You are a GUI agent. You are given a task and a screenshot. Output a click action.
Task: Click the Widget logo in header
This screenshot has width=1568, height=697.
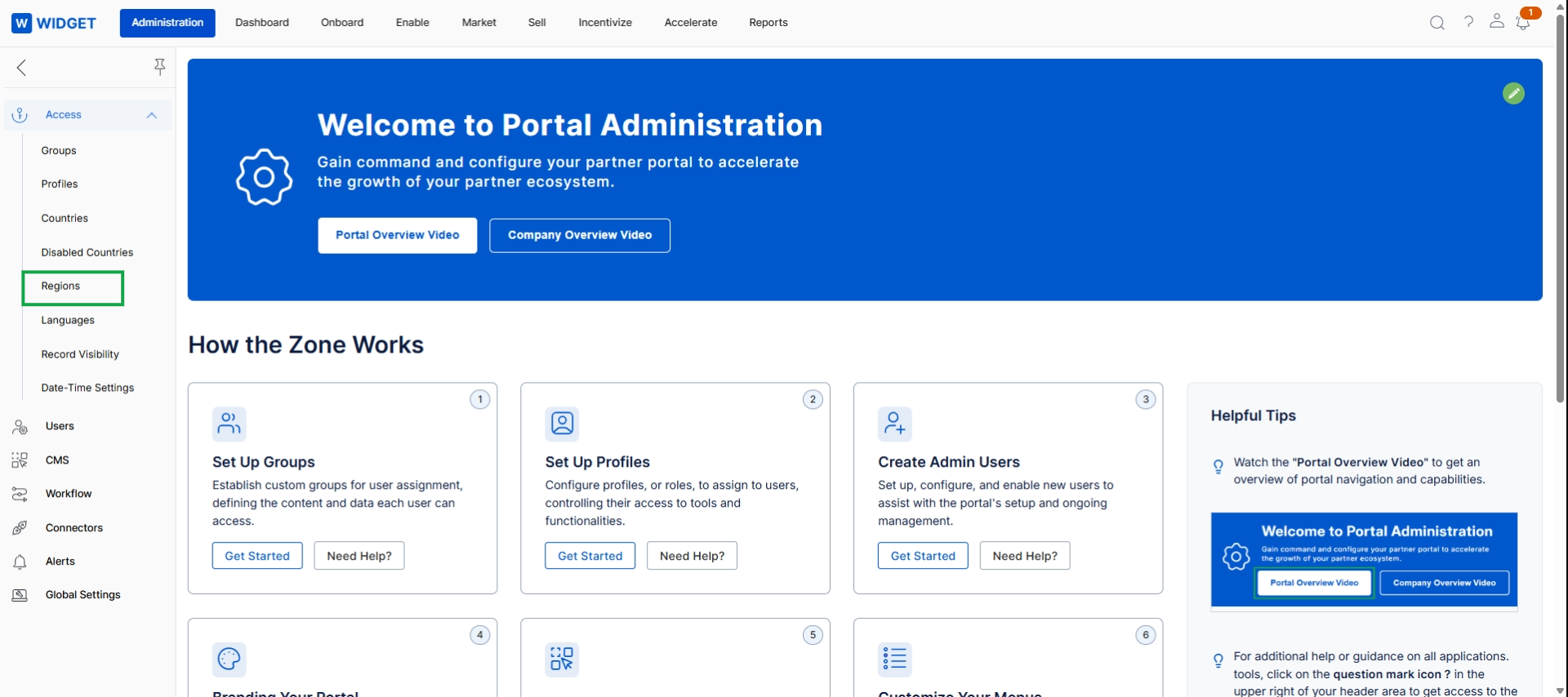pyautogui.click(x=54, y=23)
